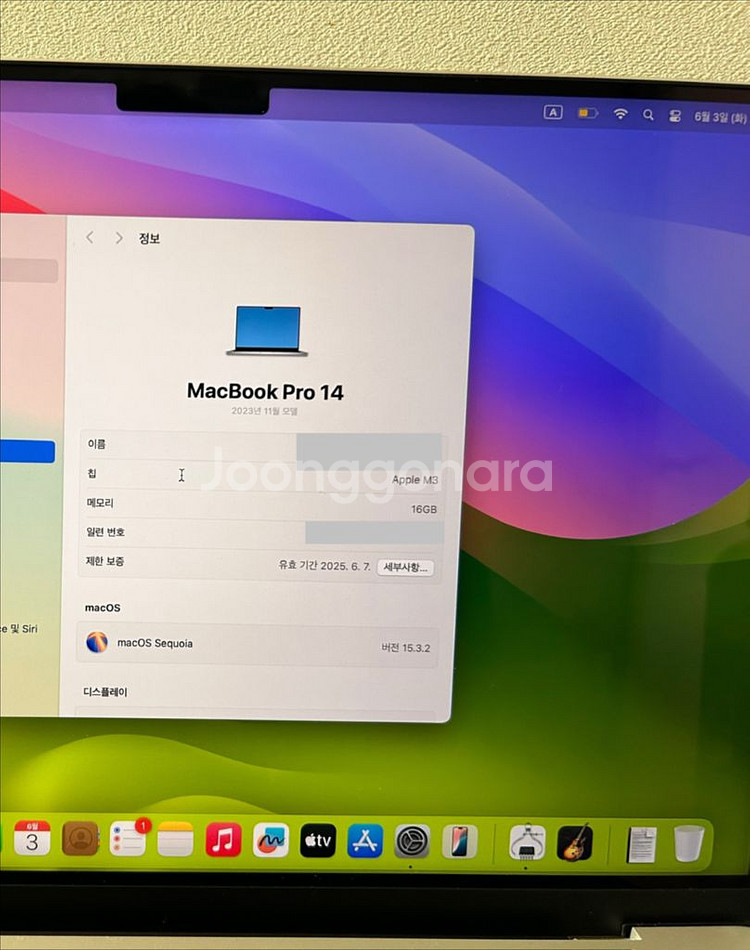Image resolution: width=750 pixels, height=950 pixels.
Task: Launch the Freeform app from the Dock
Action: pyautogui.click(x=271, y=840)
